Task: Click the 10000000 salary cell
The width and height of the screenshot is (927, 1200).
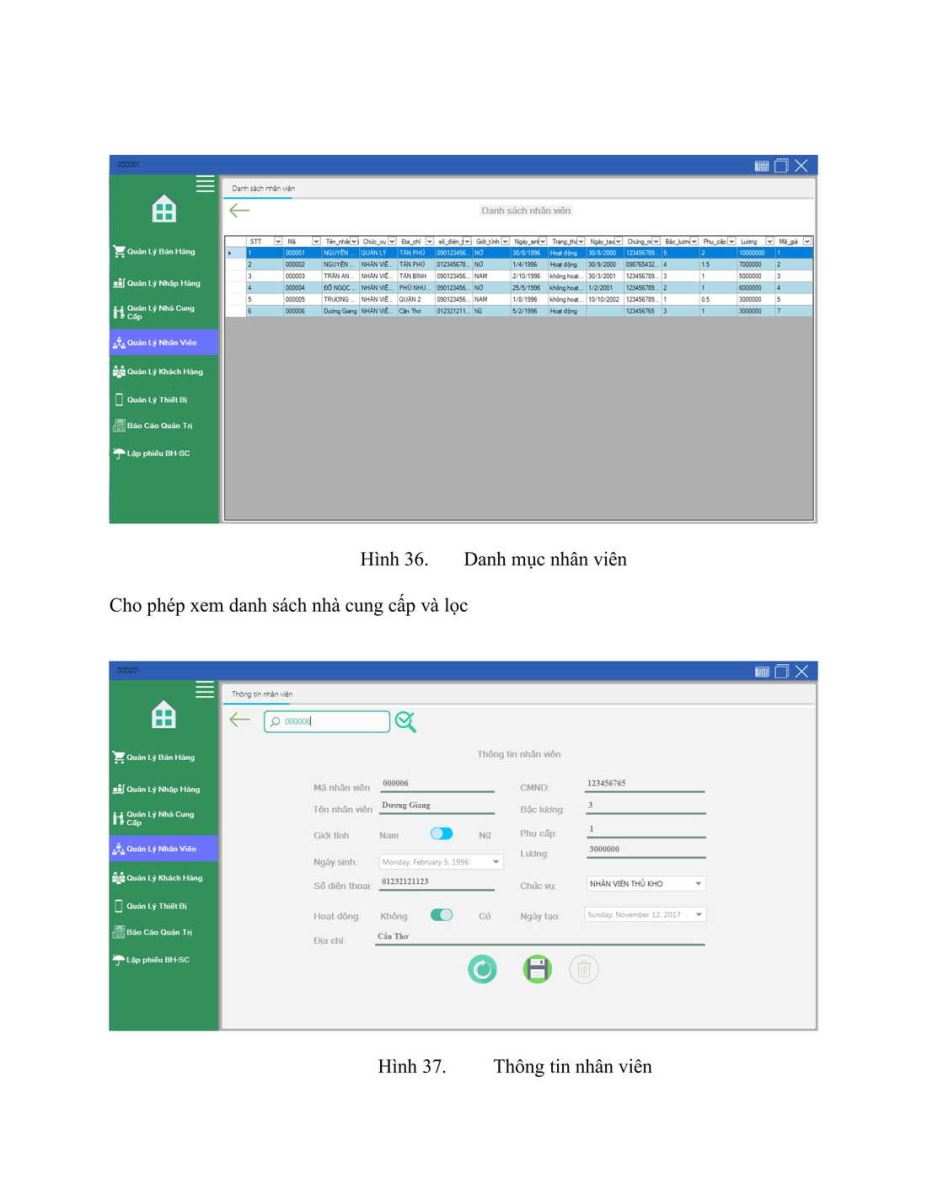Action: pyautogui.click(x=755, y=254)
